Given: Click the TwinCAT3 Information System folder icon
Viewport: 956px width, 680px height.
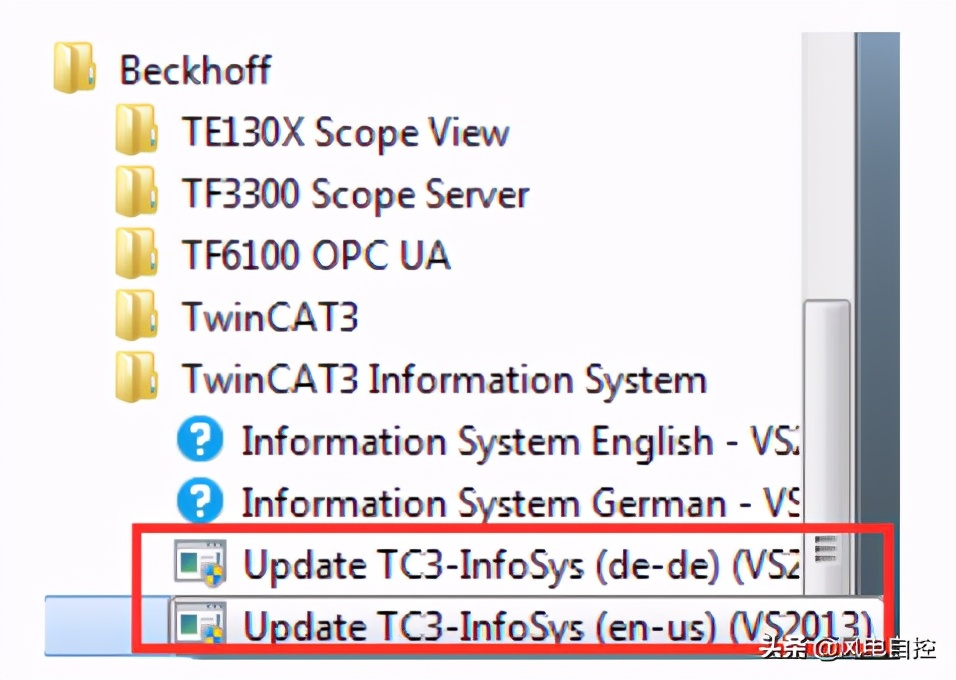Looking at the screenshot, I should [x=136, y=379].
